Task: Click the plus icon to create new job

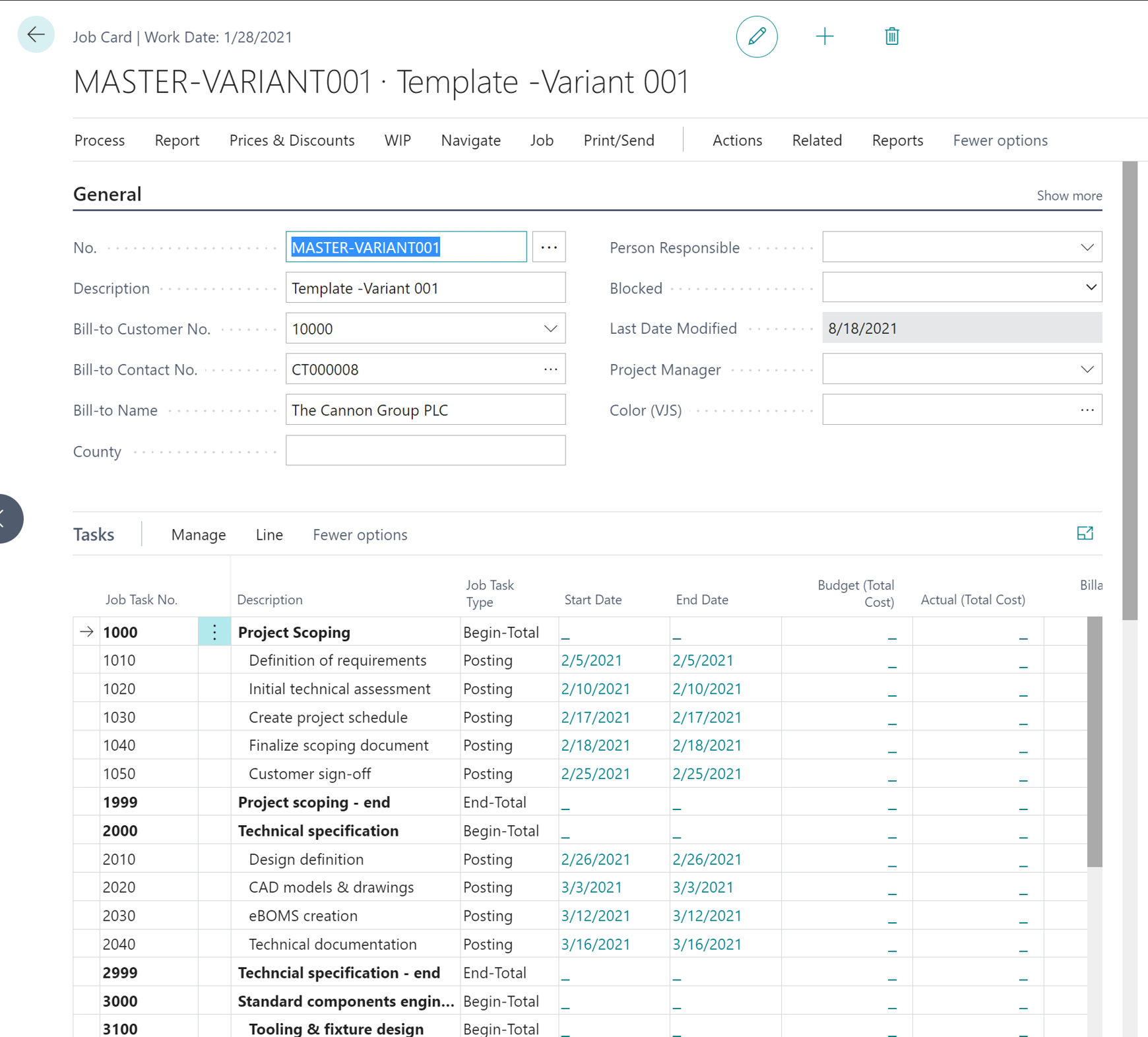Action: pyautogui.click(x=824, y=36)
